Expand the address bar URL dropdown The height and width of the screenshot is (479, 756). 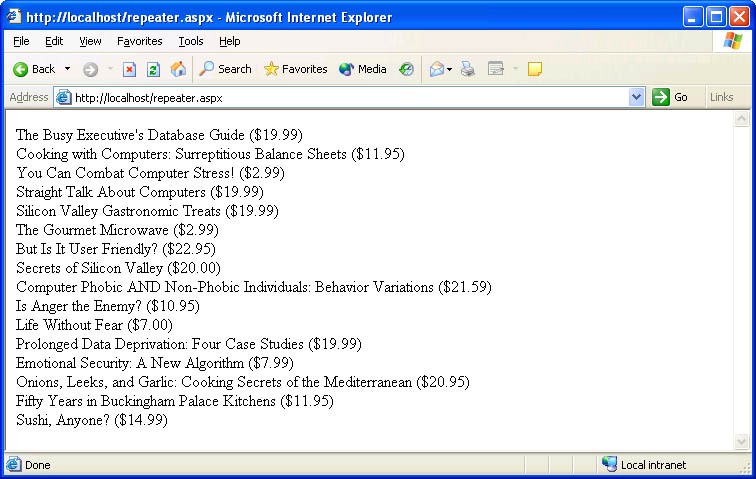(x=637, y=97)
